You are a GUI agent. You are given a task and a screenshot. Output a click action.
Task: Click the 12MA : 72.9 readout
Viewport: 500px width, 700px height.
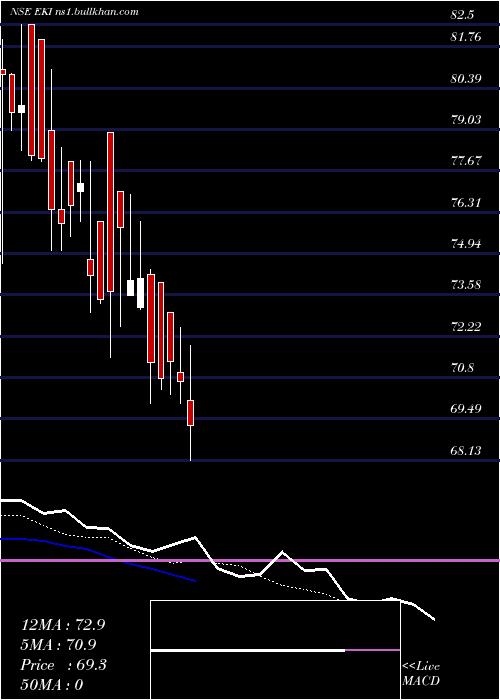pos(63,625)
